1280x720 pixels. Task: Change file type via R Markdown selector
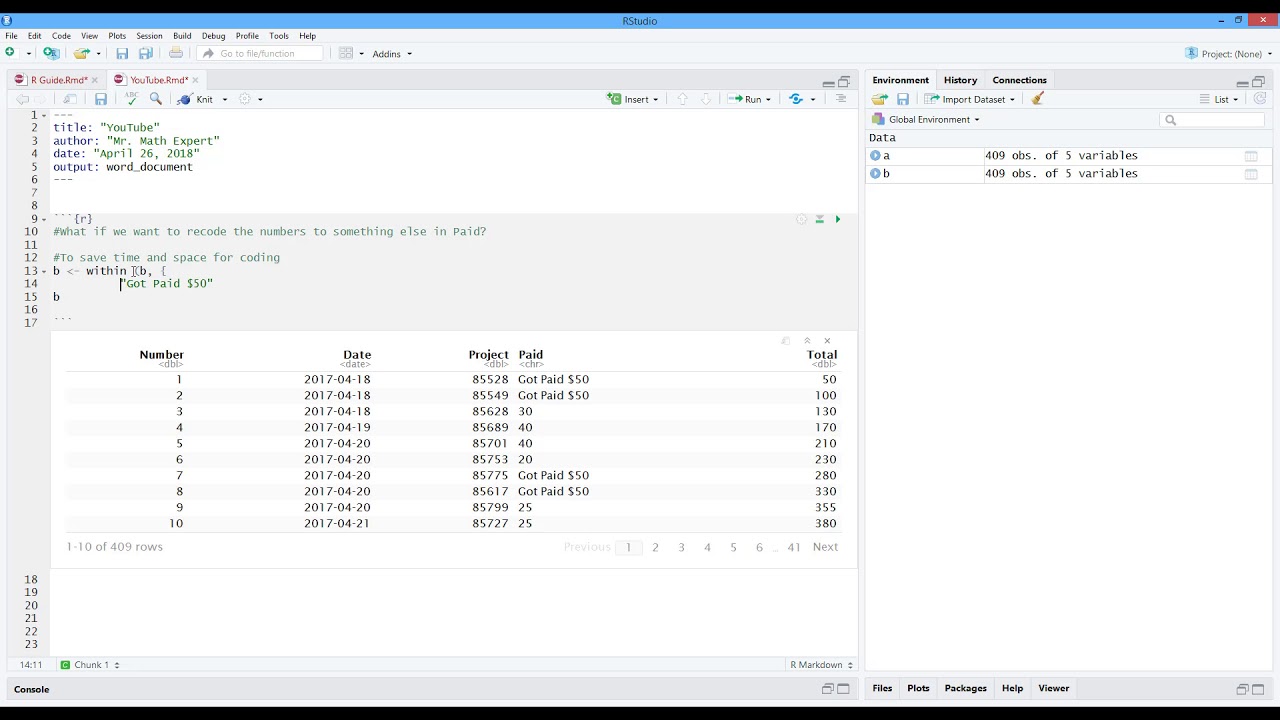click(x=822, y=665)
